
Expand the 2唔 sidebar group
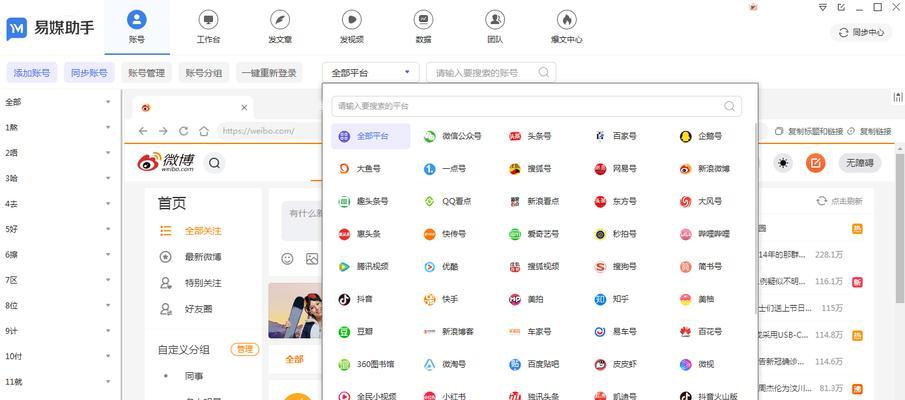pyautogui.click(x=108, y=153)
